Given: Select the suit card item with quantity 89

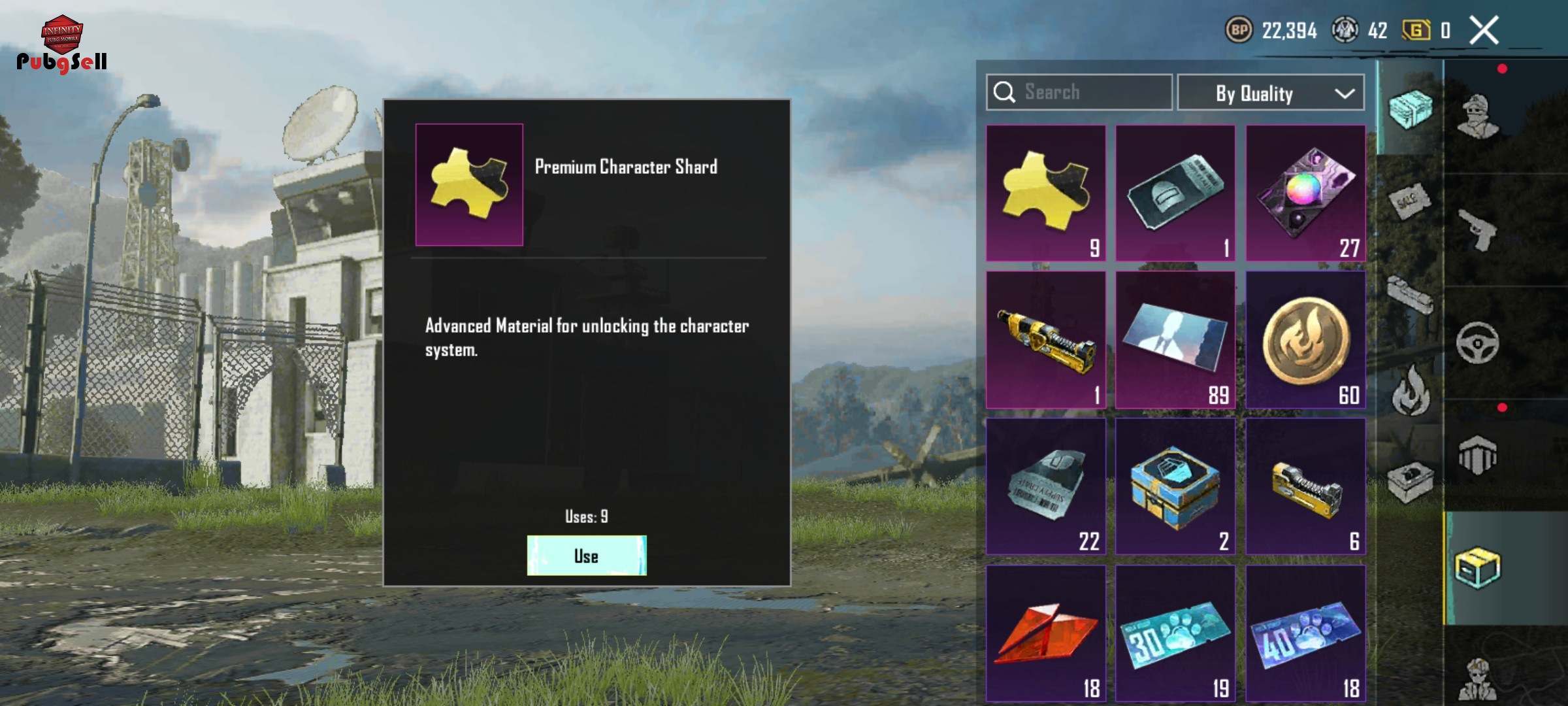Looking at the screenshot, I should tap(1175, 340).
